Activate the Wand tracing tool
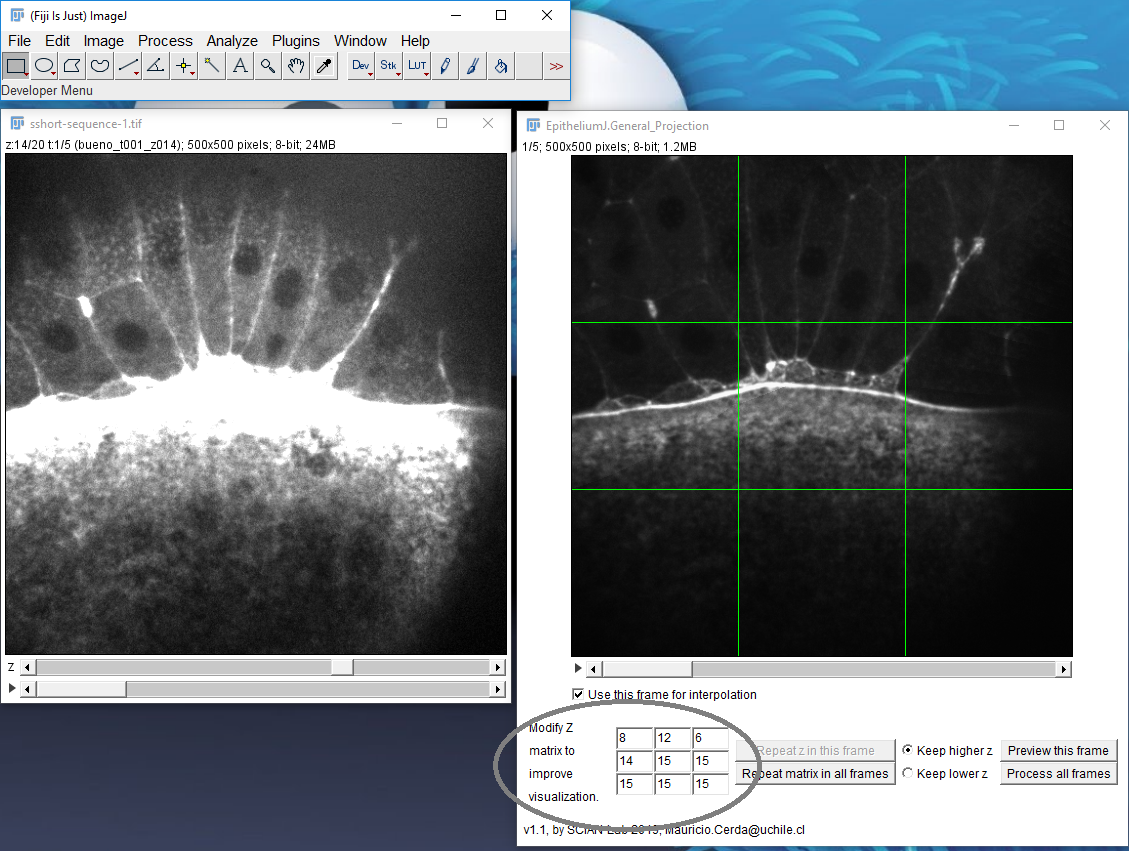 [x=212, y=66]
